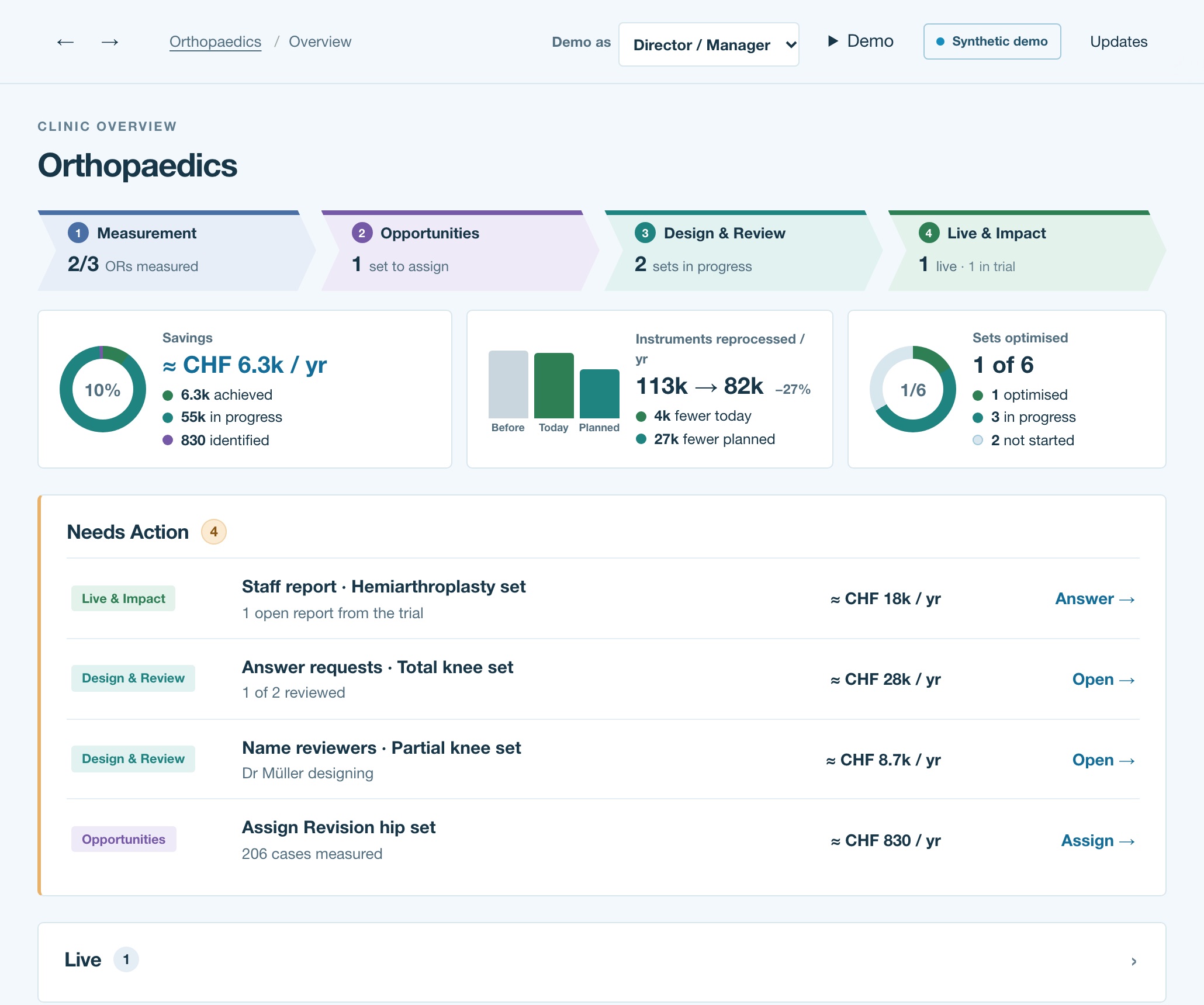Click the 1 of 6 sets value

tap(1003, 365)
